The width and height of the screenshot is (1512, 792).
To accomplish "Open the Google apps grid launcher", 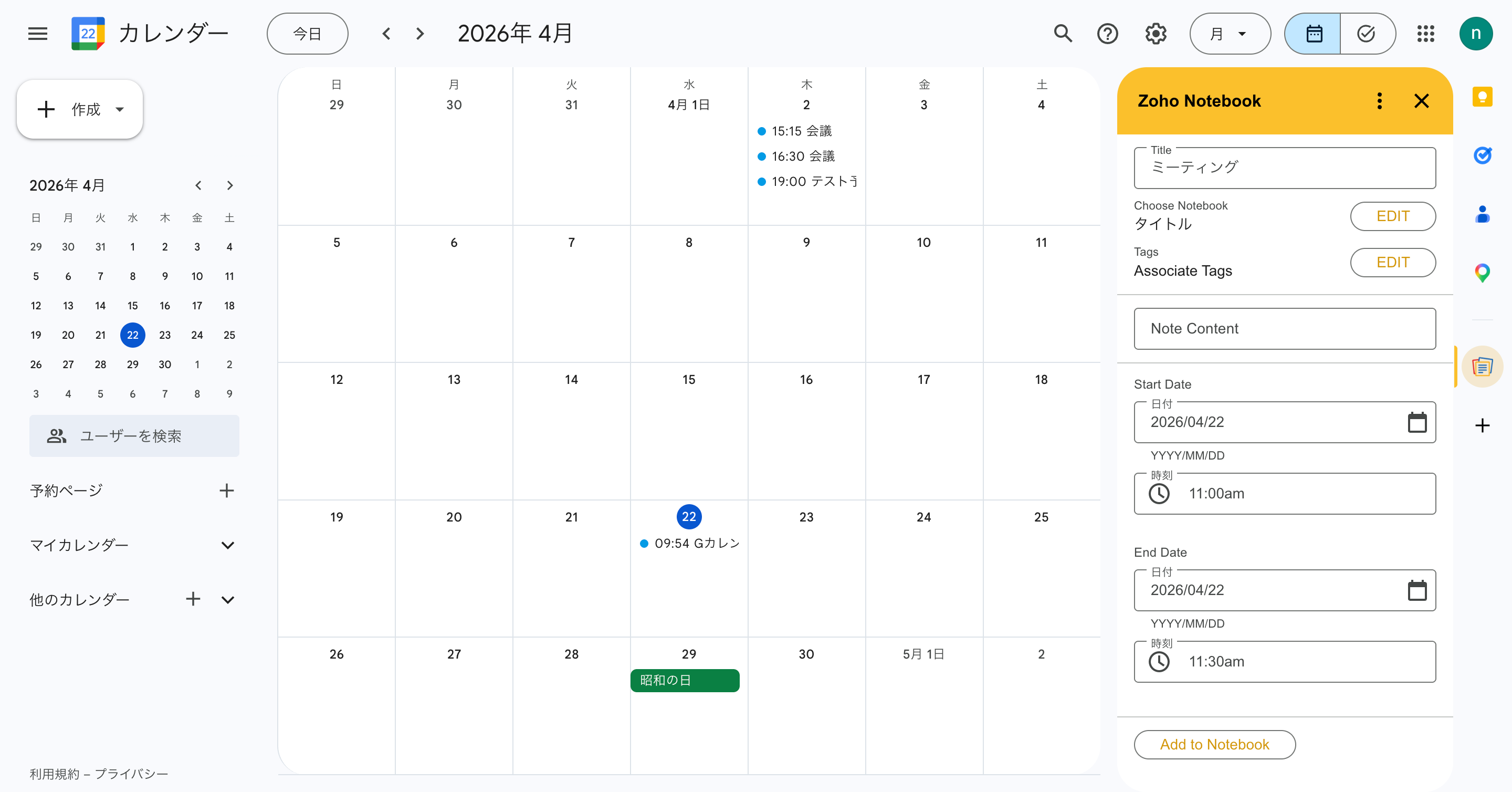I will coord(1426,34).
